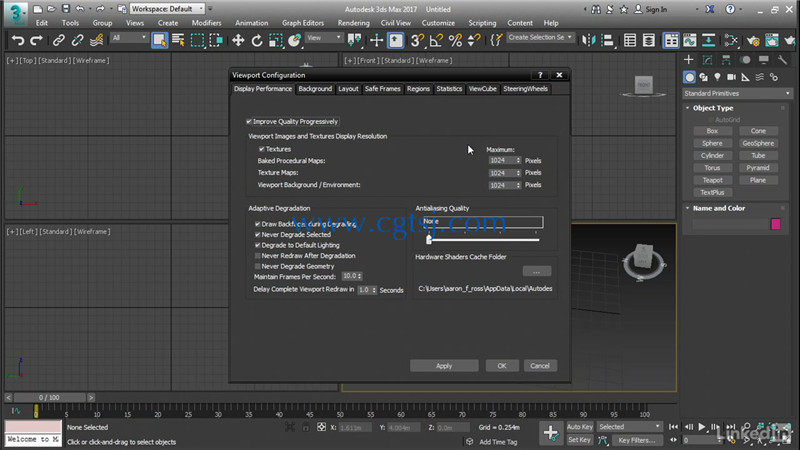This screenshot has height=450, width=800.
Task: Click the time slider 0 / 100
Action: 49,397
